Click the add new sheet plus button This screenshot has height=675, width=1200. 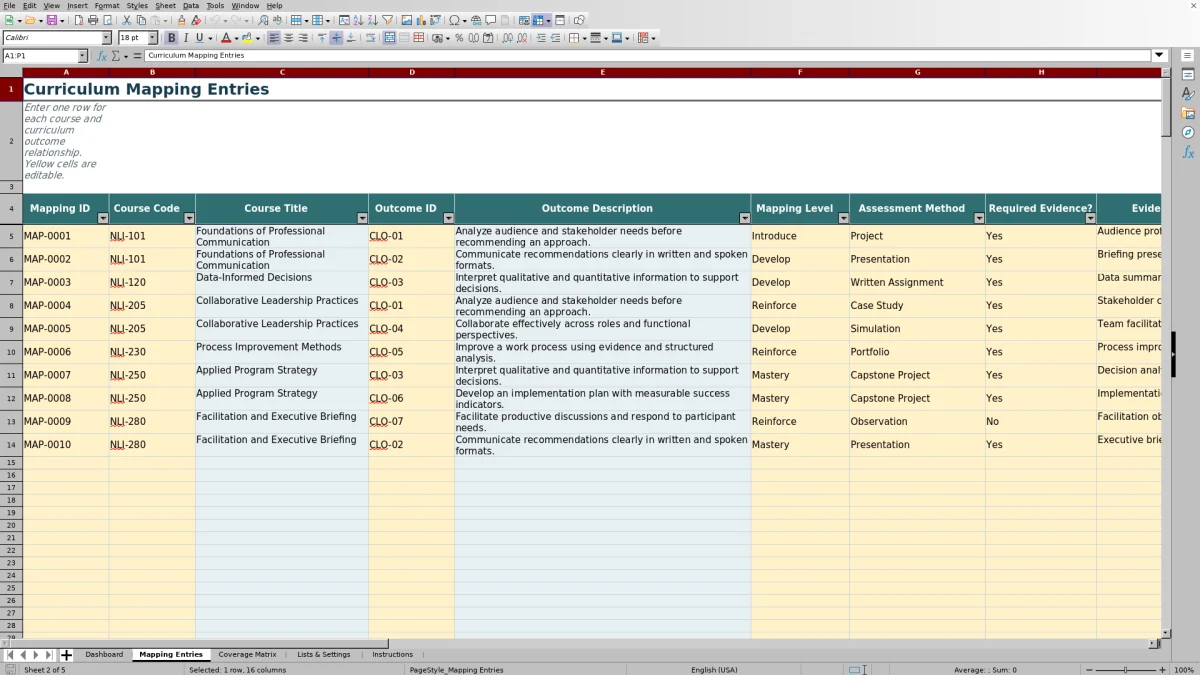(67, 655)
